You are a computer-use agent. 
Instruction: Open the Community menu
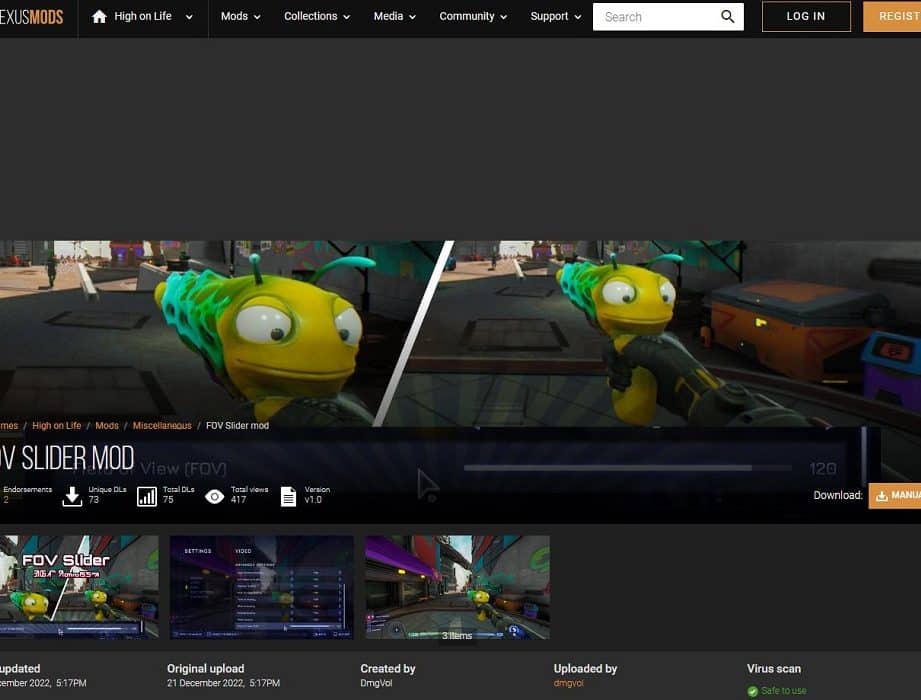click(x=473, y=16)
